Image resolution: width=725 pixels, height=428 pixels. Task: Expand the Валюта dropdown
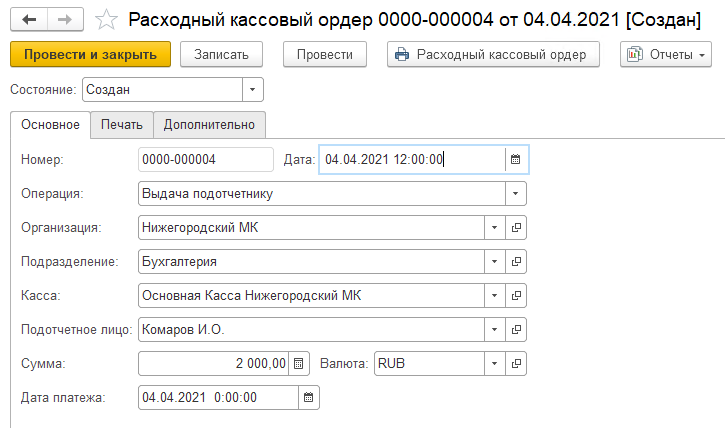pos(494,364)
